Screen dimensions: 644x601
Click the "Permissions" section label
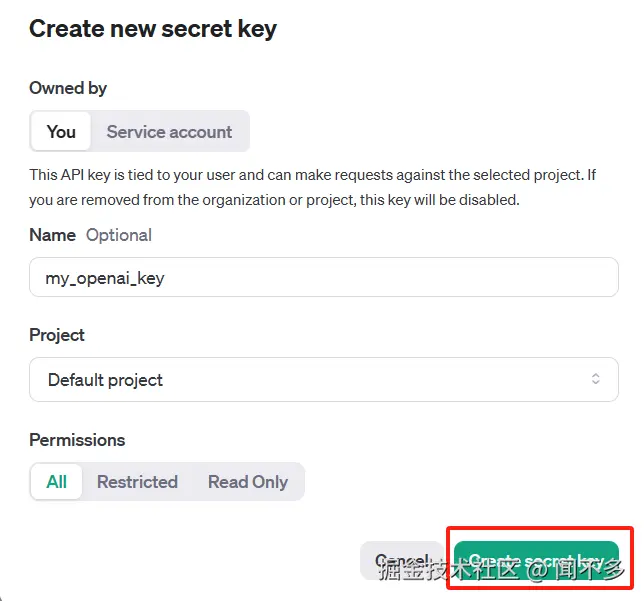click(77, 440)
